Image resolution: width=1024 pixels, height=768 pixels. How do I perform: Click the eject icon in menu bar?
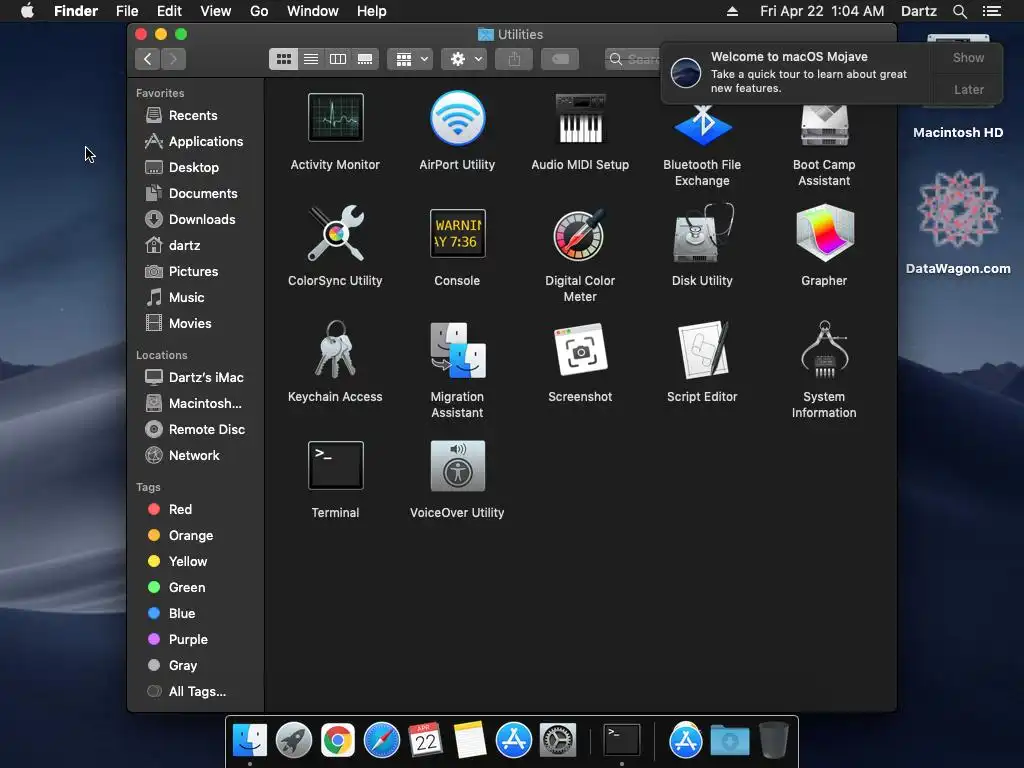click(732, 11)
